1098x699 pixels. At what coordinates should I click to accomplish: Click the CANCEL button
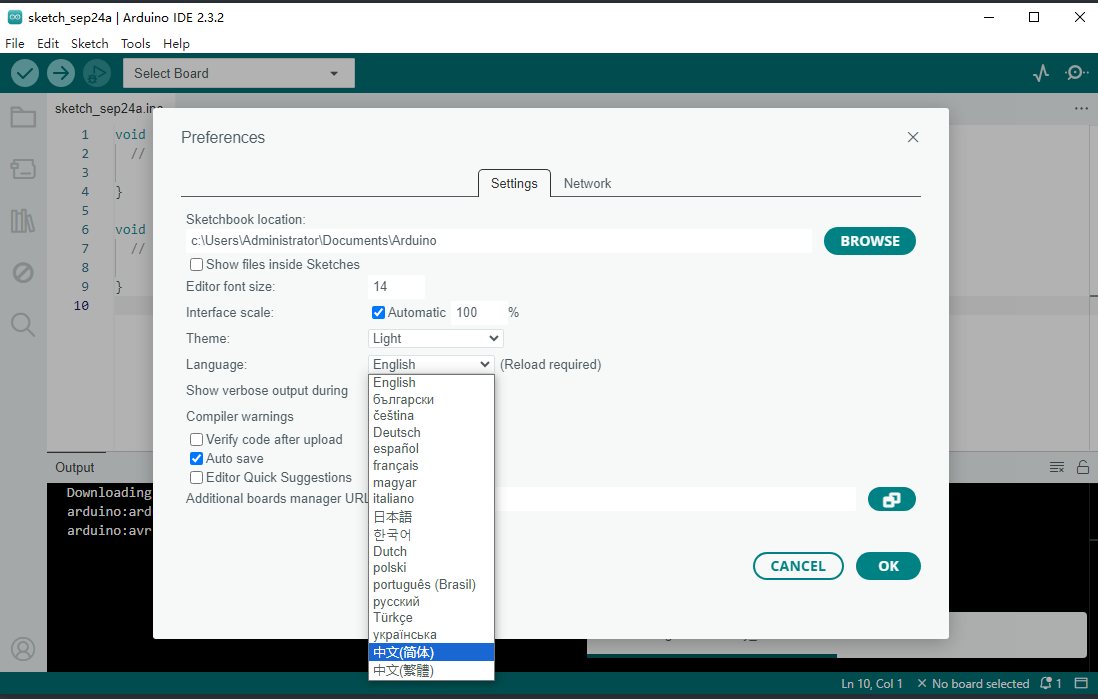(798, 566)
